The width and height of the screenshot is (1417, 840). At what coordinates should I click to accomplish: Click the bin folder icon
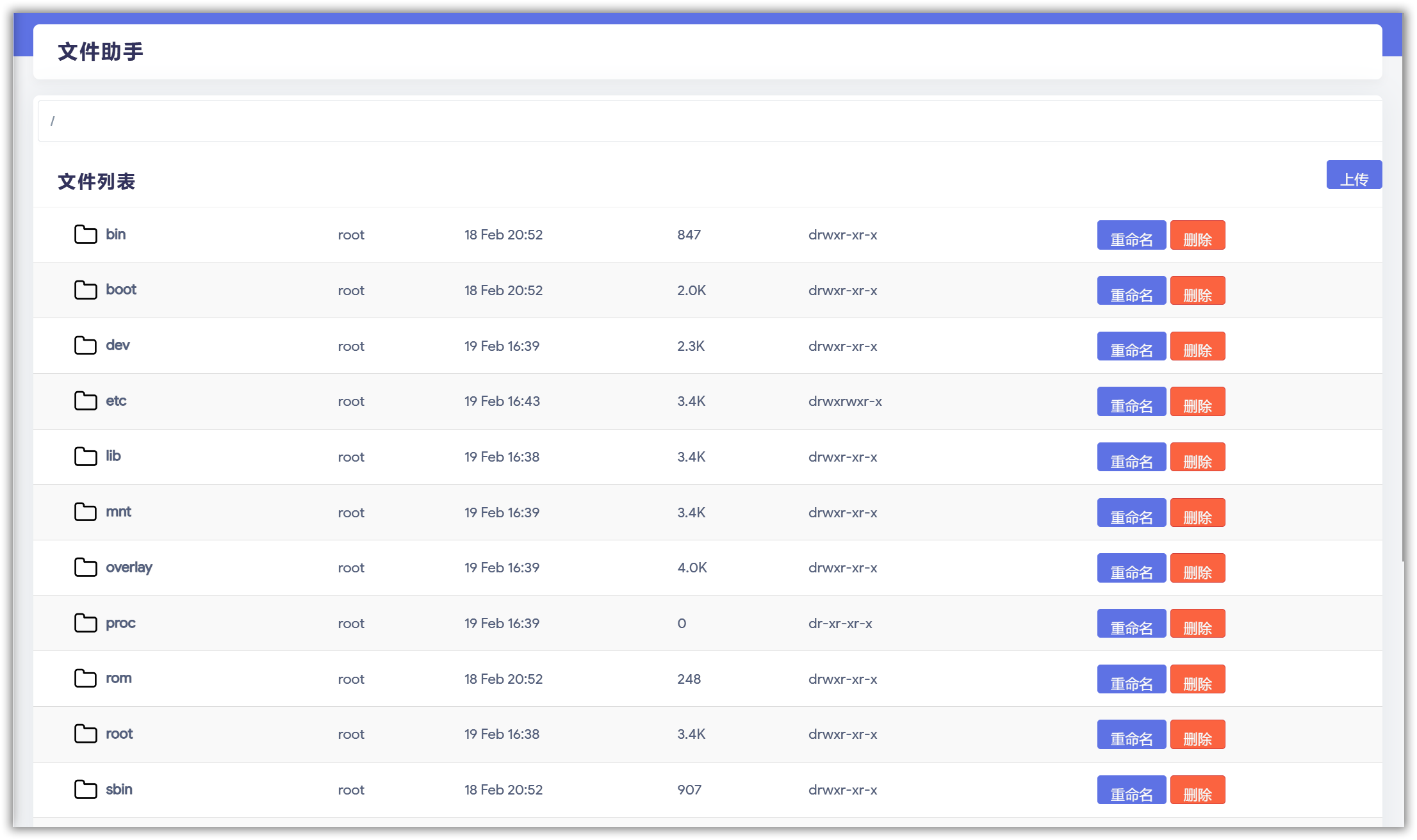click(x=85, y=234)
